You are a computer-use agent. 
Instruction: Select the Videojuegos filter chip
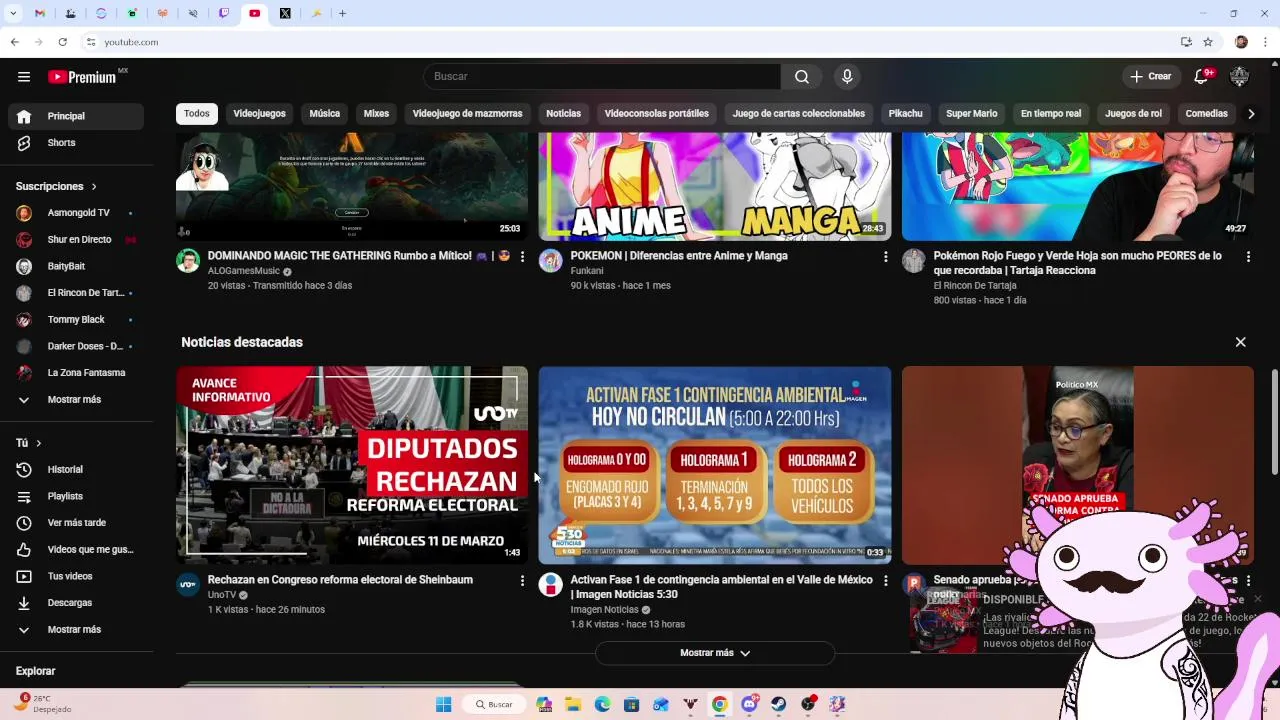260,114
